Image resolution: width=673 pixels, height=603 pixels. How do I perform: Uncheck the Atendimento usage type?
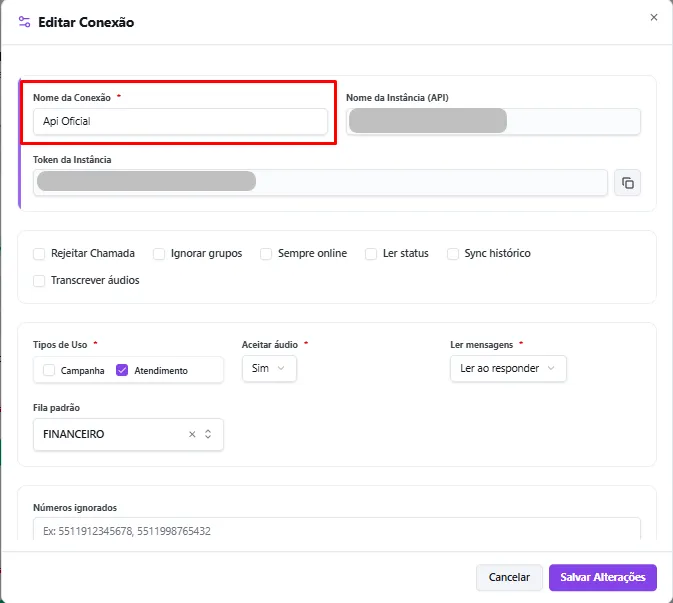(x=122, y=370)
